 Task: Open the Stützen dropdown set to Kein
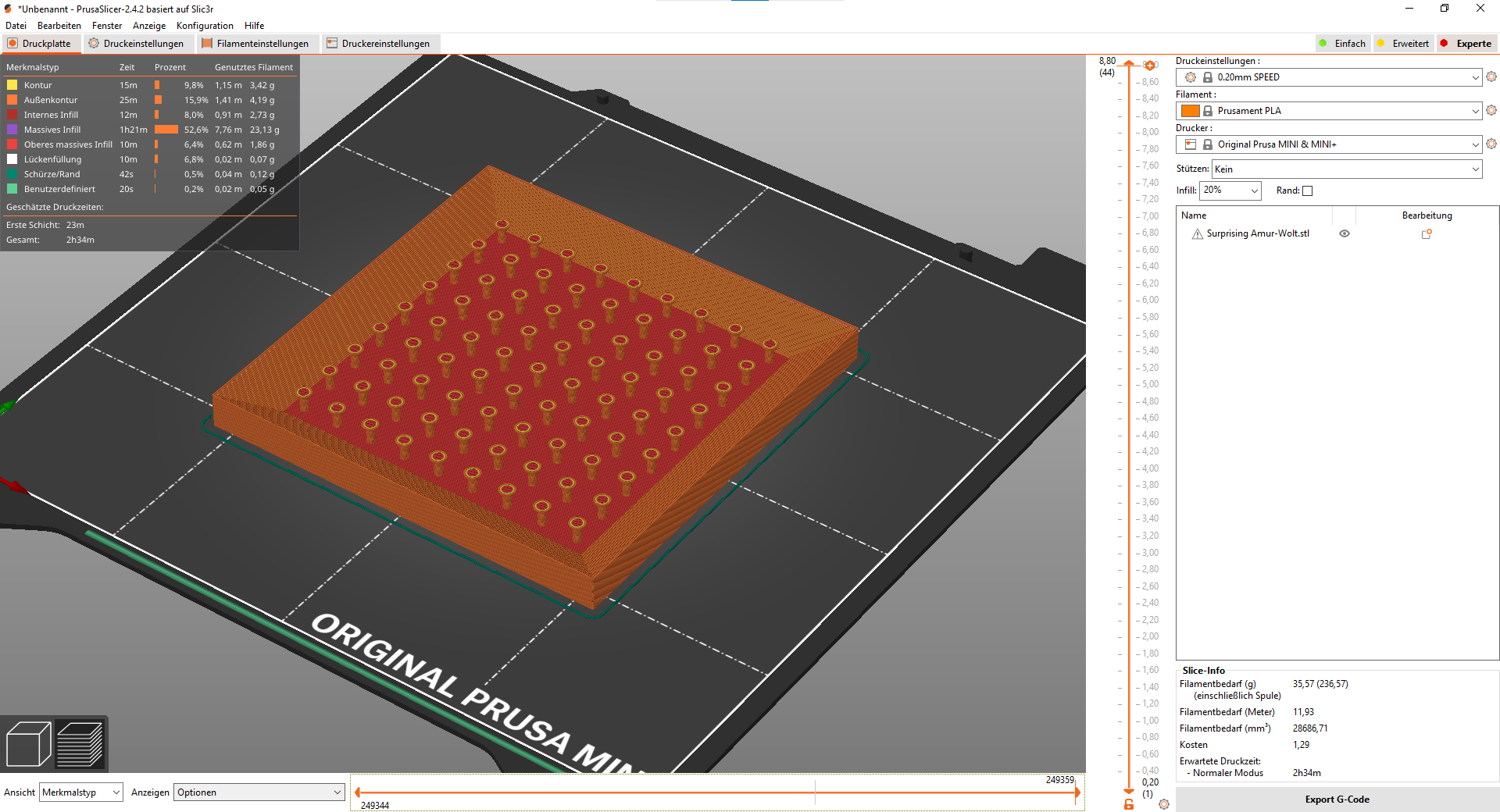(1345, 169)
